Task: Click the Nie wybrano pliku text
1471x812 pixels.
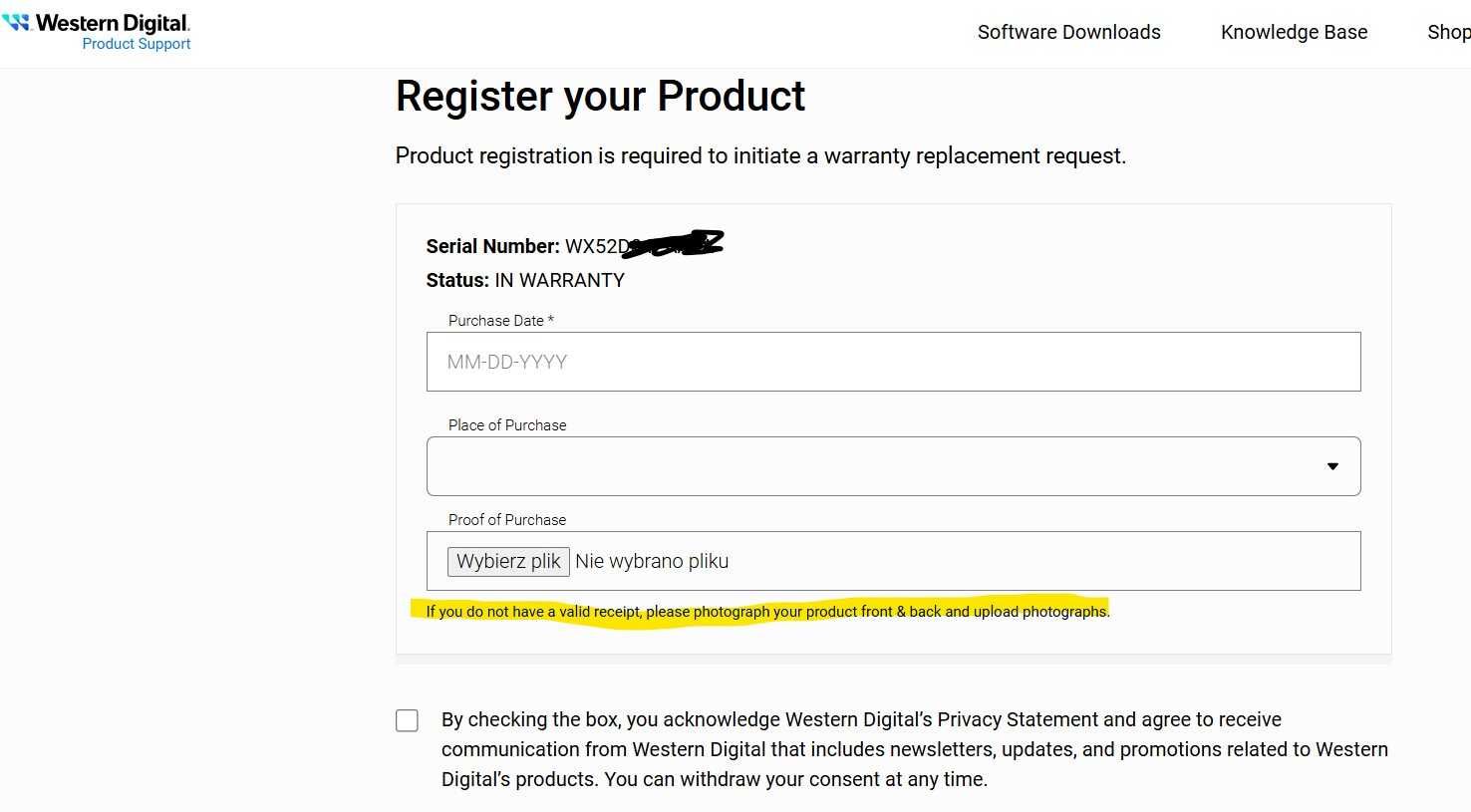Action: coord(652,561)
